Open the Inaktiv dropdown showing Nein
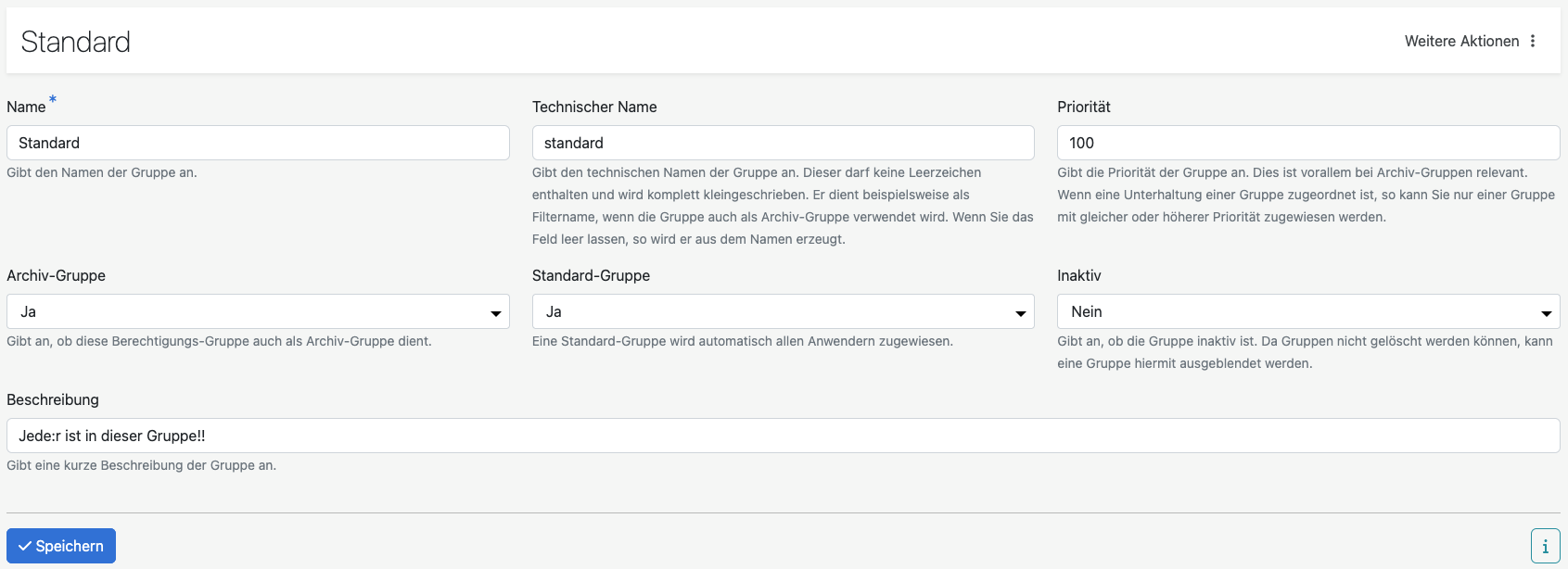This screenshot has width=1568, height=569. [1307, 311]
